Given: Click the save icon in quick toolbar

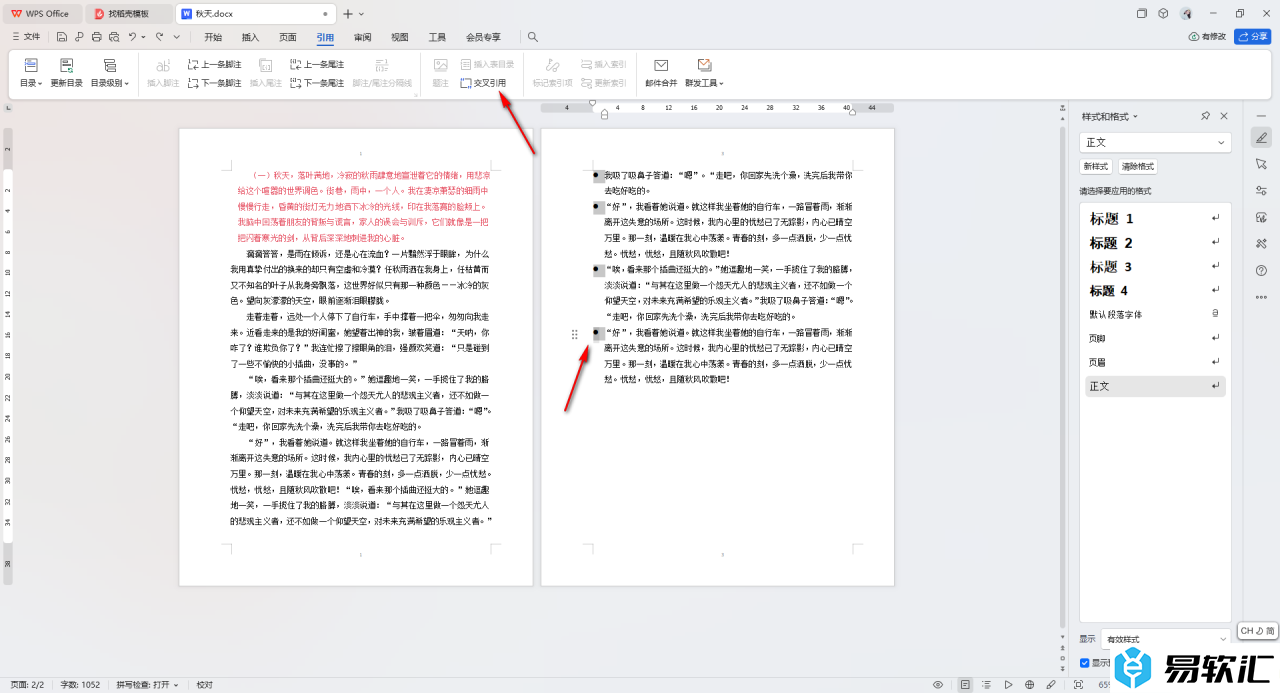Looking at the screenshot, I should (62, 37).
